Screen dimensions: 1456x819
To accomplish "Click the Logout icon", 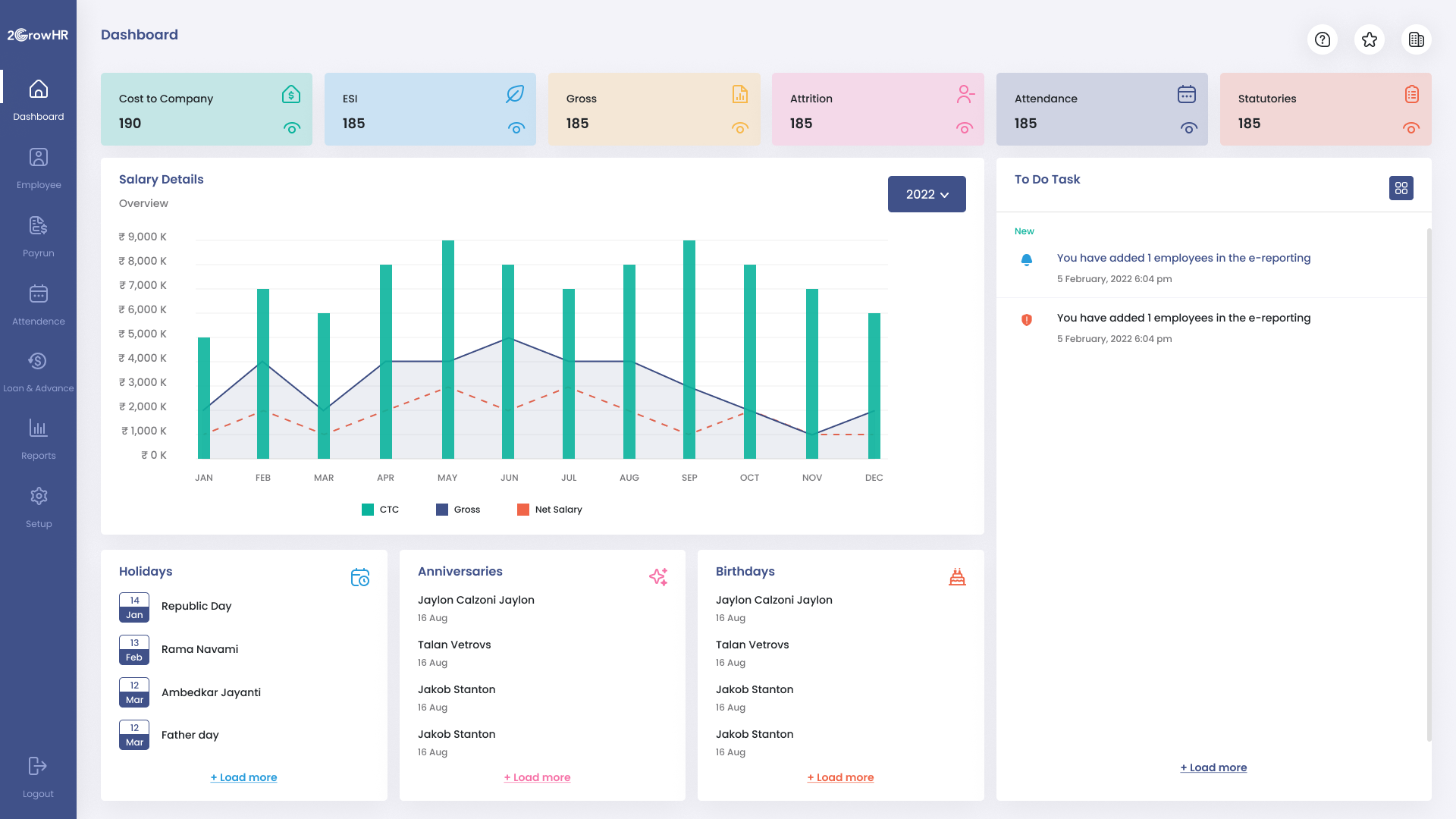I will pos(38,766).
